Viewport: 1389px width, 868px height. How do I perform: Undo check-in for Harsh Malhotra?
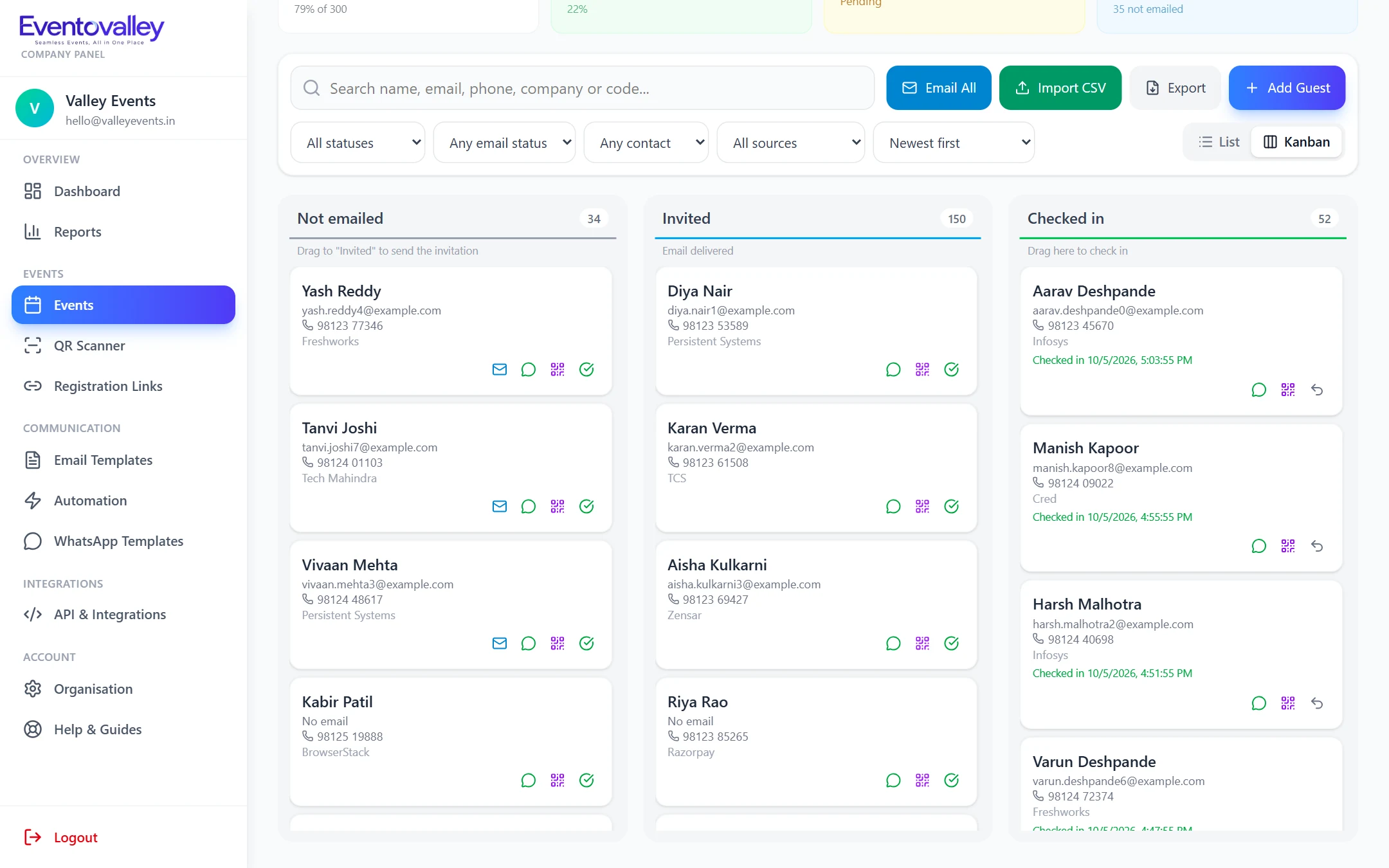click(x=1317, y=703)
